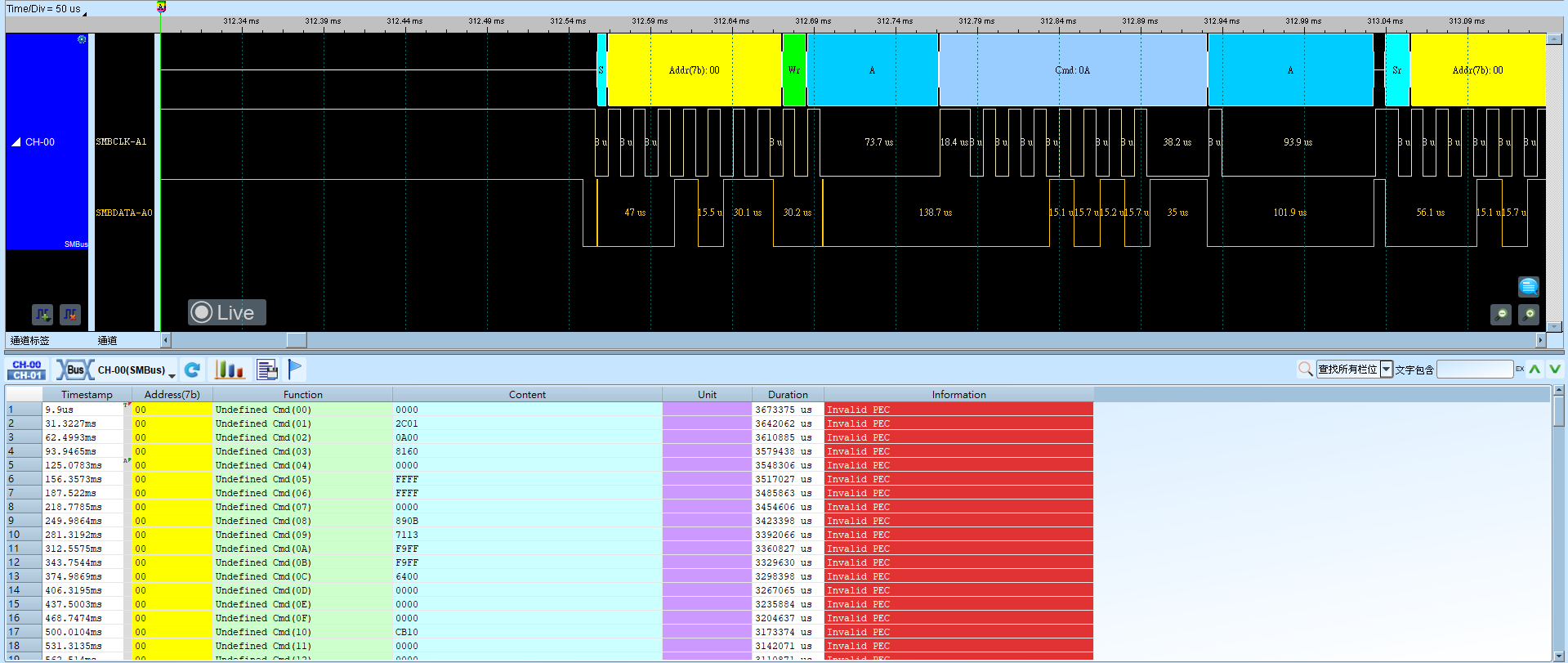
Task: Click the Function column header
Action: point(303,394)
